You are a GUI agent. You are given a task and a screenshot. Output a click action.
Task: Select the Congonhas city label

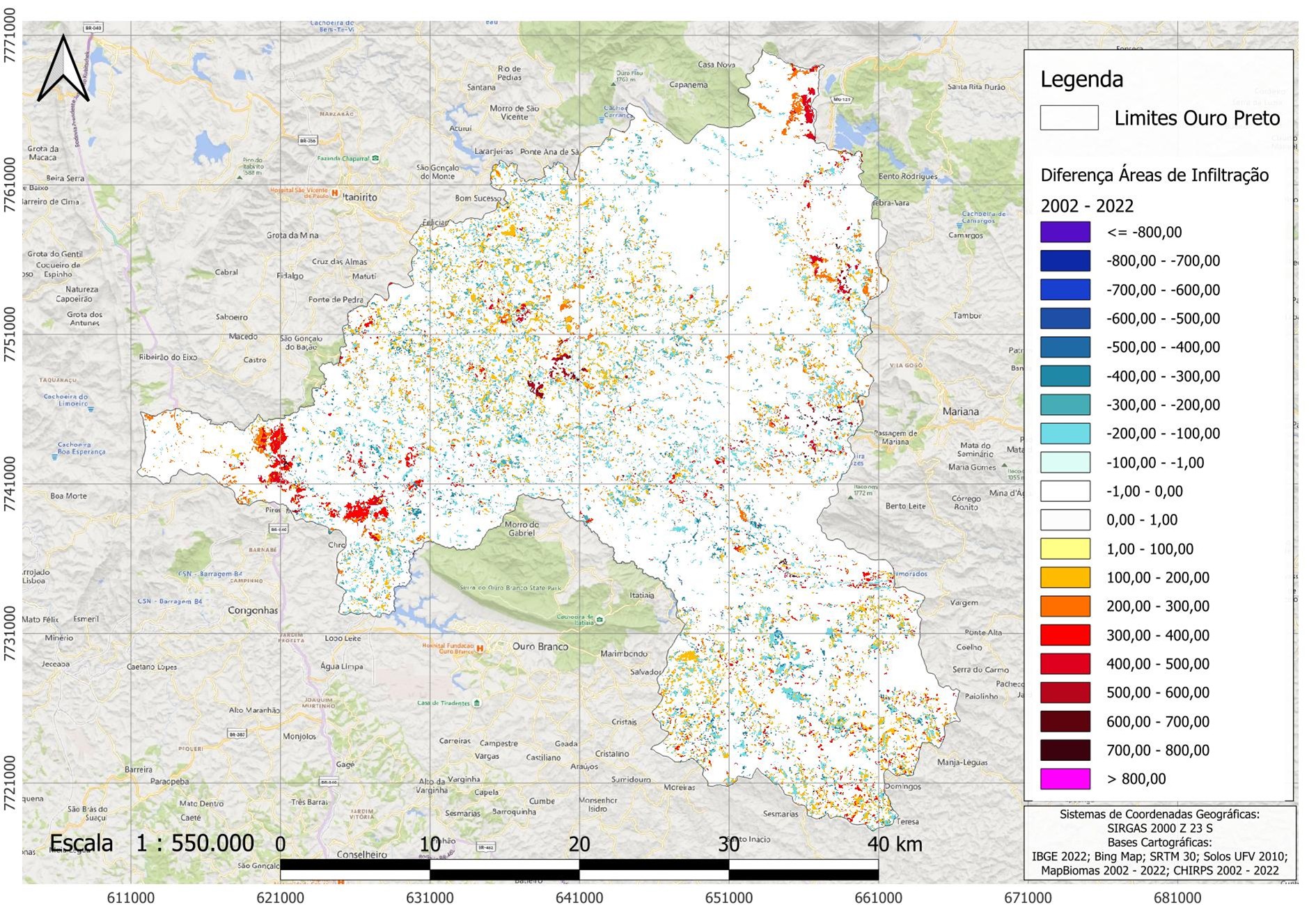[253, 611]
